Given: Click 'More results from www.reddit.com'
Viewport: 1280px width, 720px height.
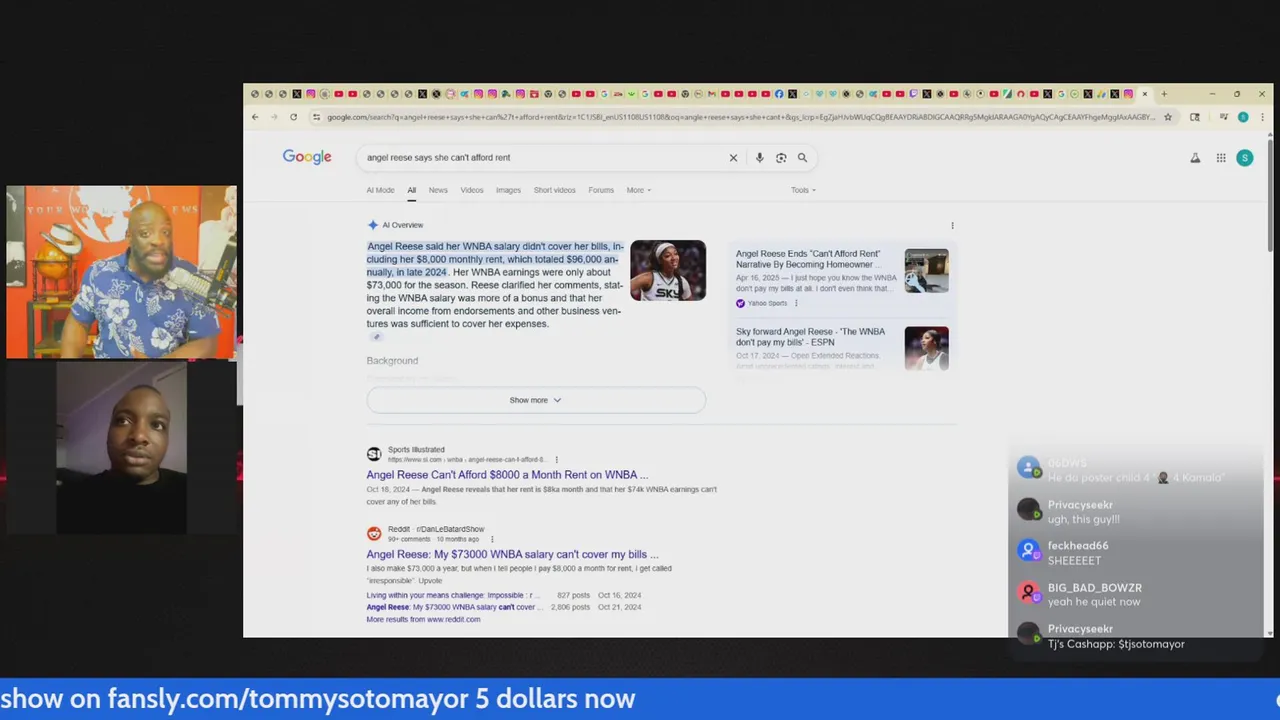Looking at the screenshot, I should pyautogui.click(x=423, y=619).
